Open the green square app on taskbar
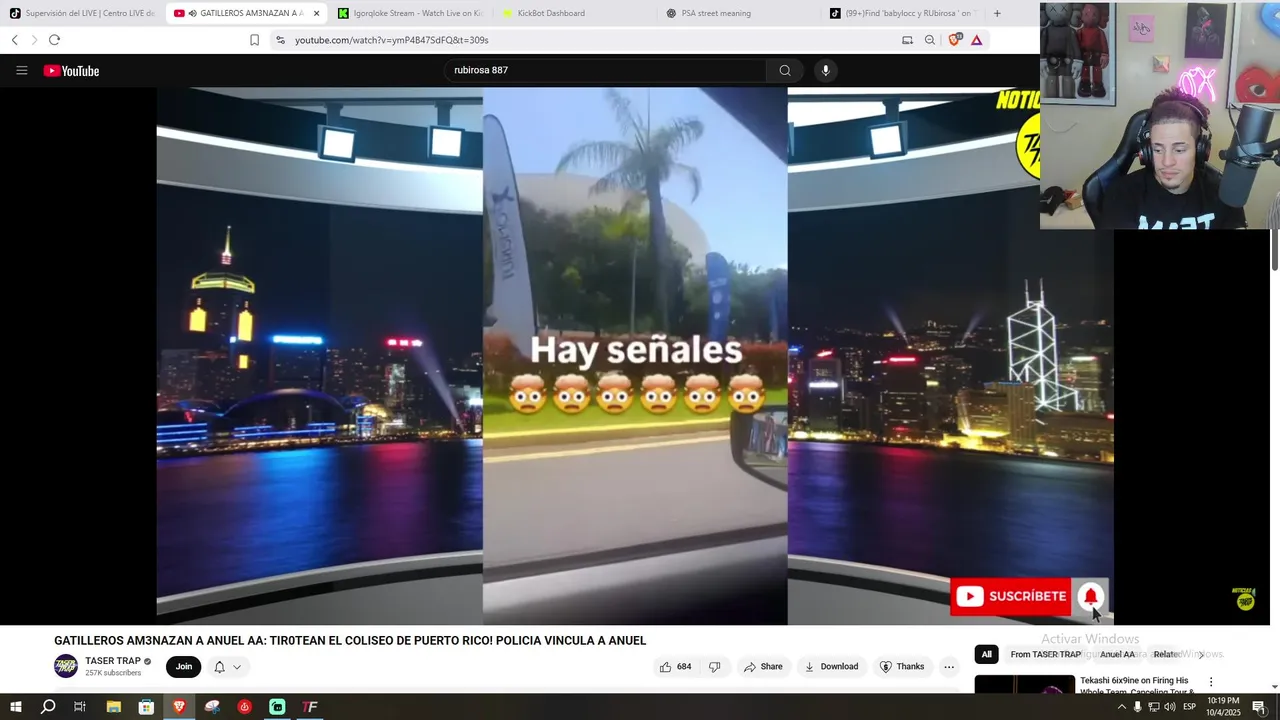Screen dimensions: 1280x720 click(277, 707)
